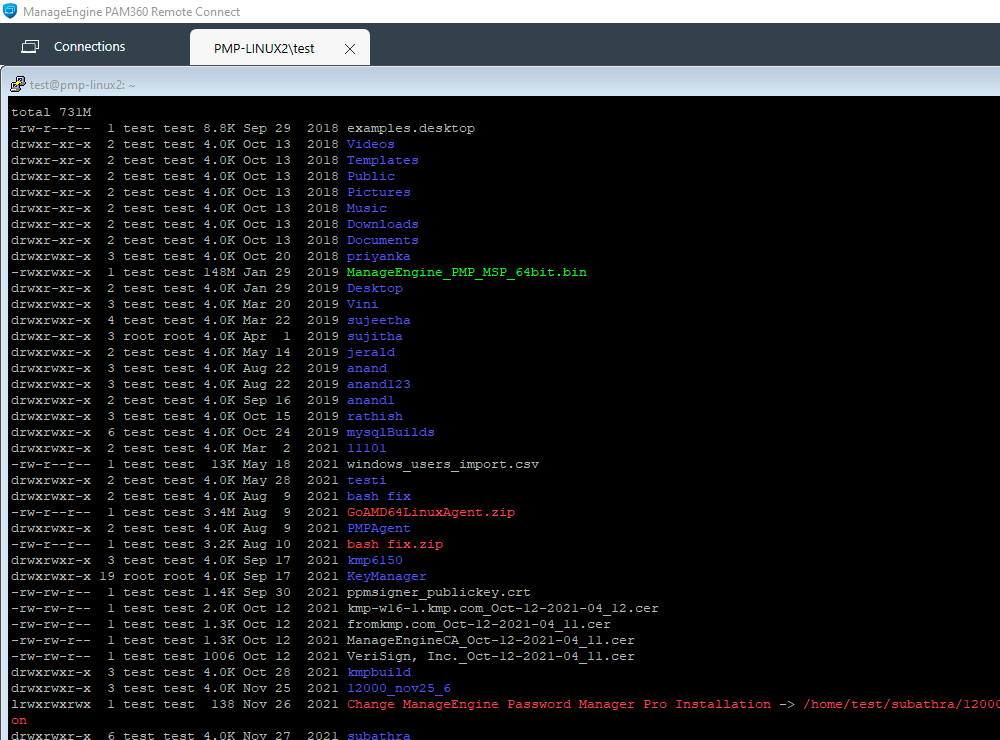Click the 11101 directory name
This screenshot has width=1000, height=740.
(367, 448)
